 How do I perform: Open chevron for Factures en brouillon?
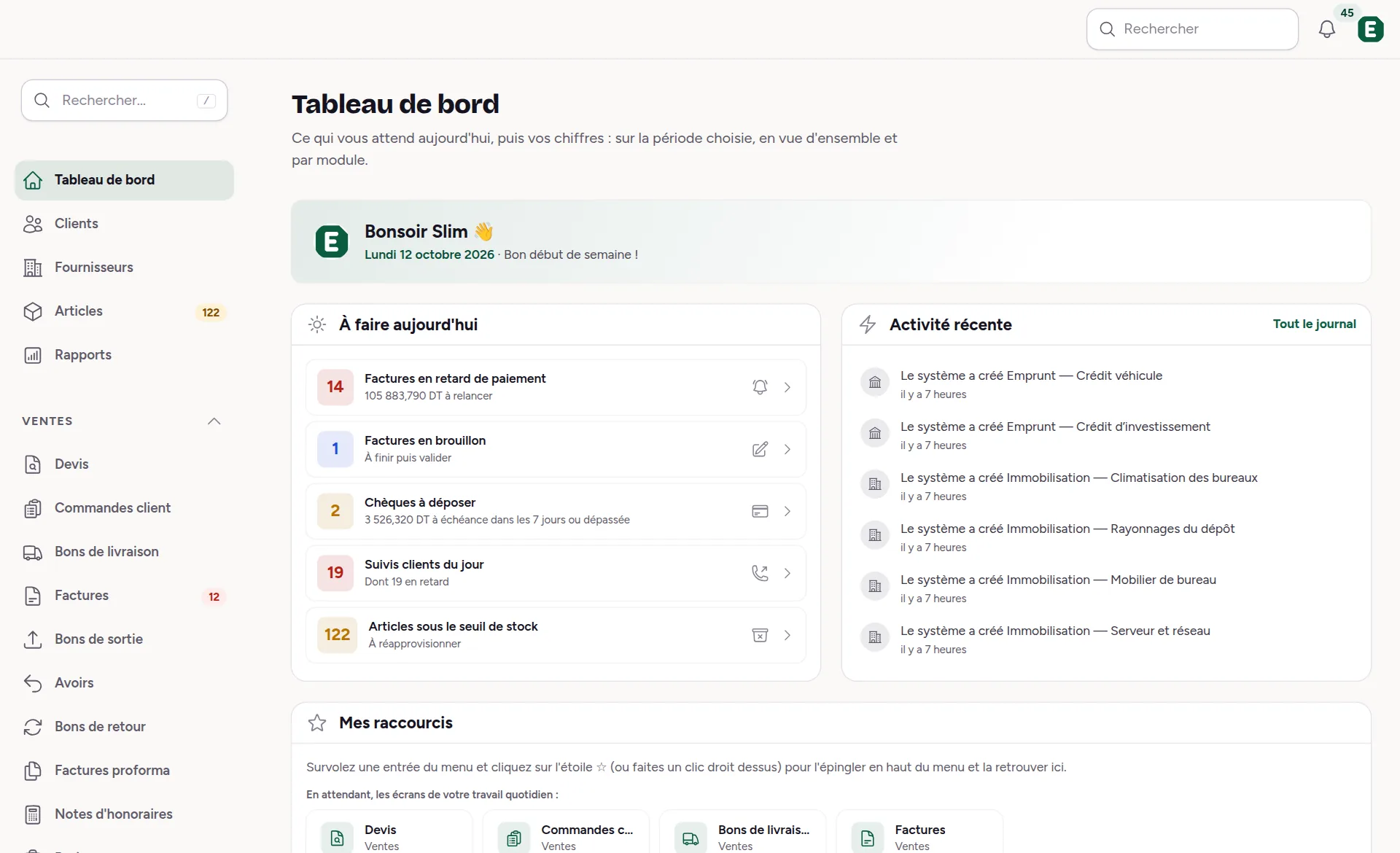pyautogui.click(x=787, y=449)
